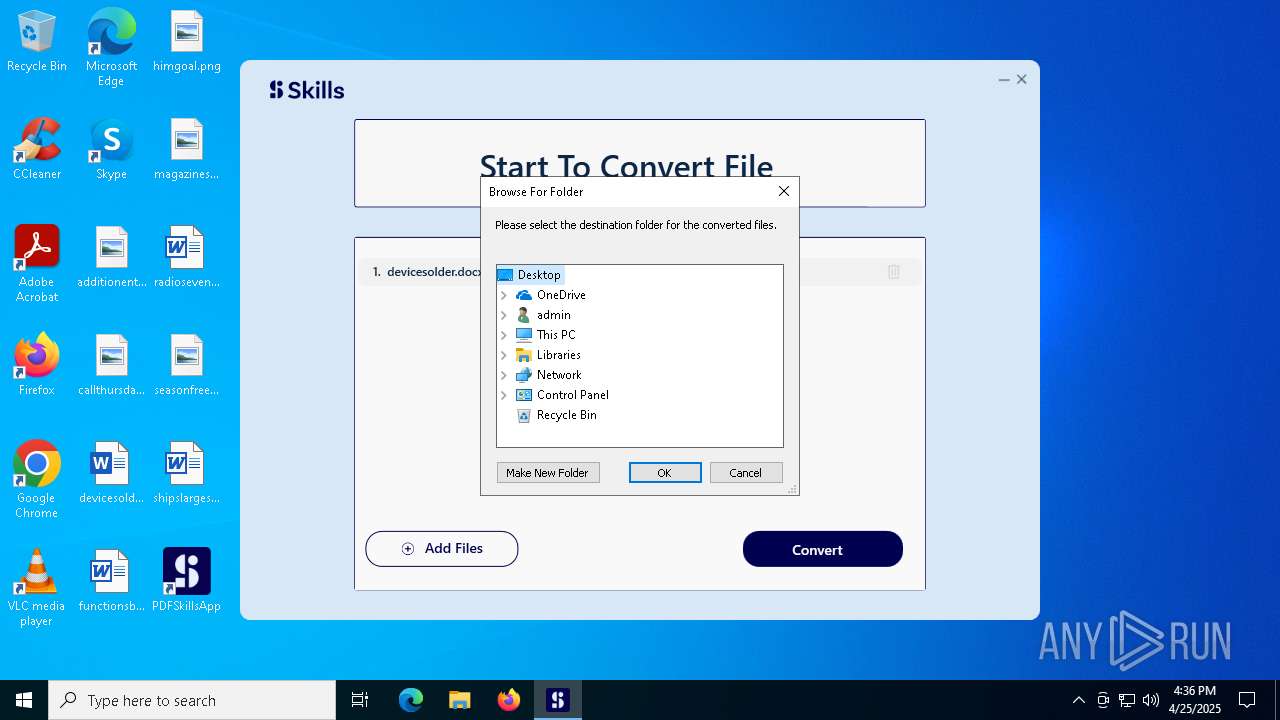1280x720 pixels.
Task: Launch CCleaner desktop shortcut
Action: [x=37, y=150]
